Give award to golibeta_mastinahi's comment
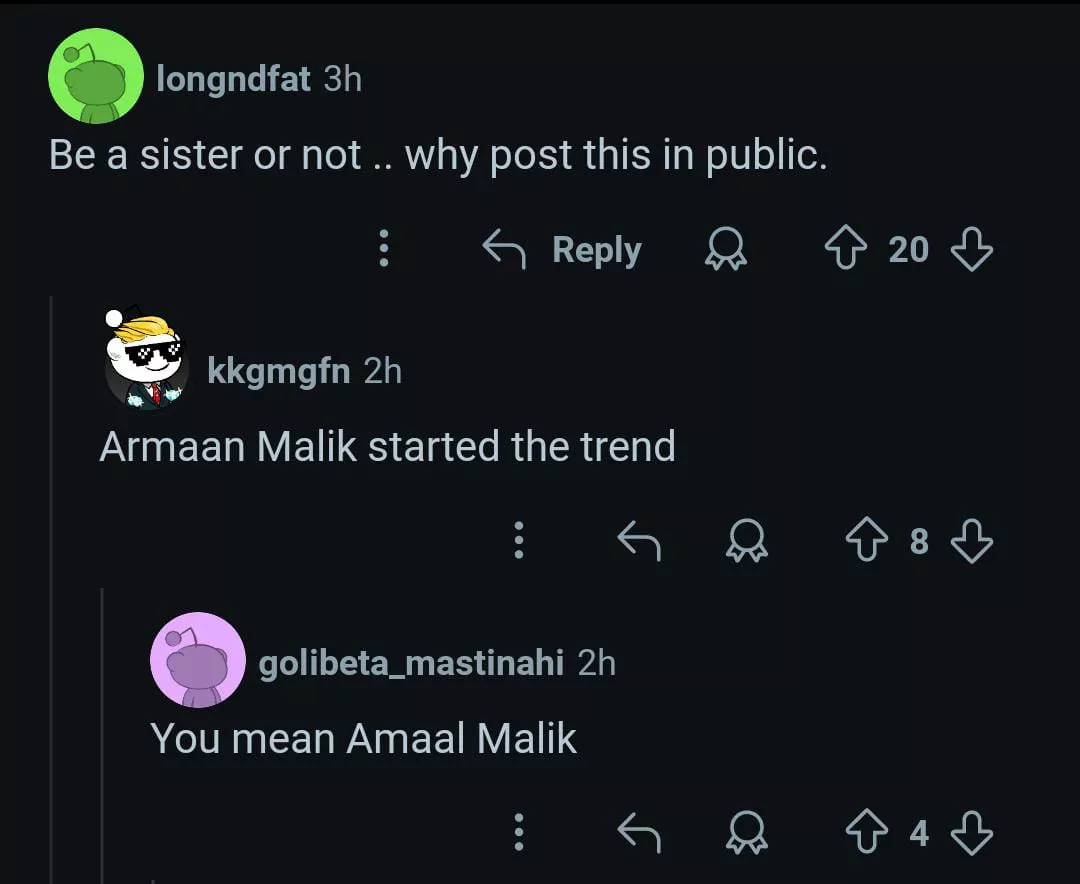The height and width of the screenshot is (884, 1080). (746, 832)
